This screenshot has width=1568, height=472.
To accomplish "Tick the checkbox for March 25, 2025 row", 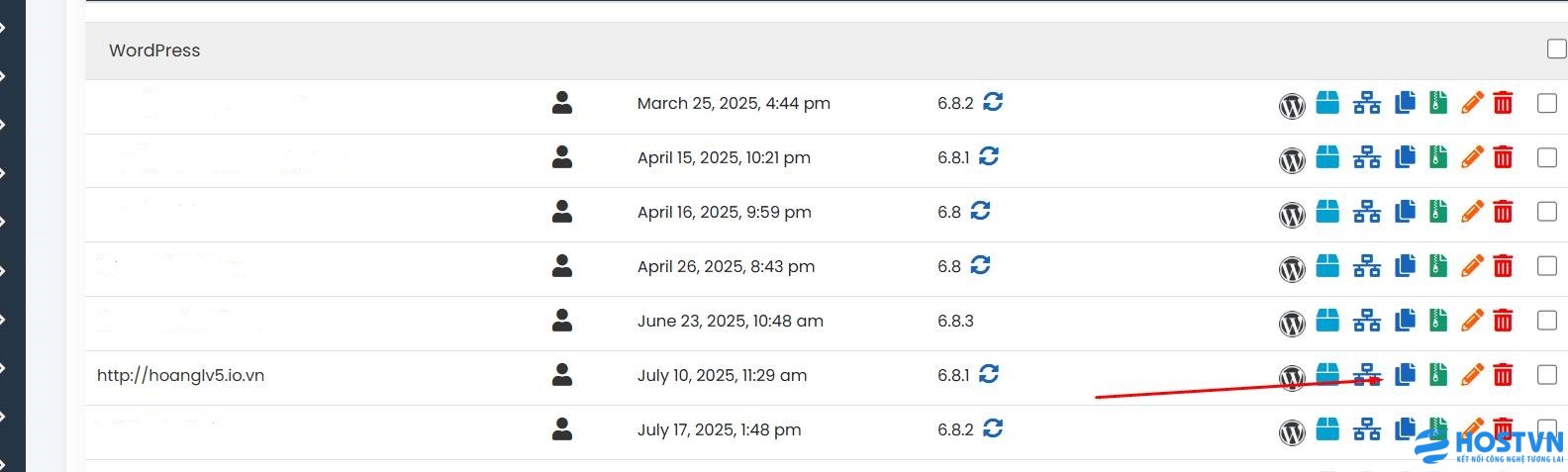I will [1547, 102].
